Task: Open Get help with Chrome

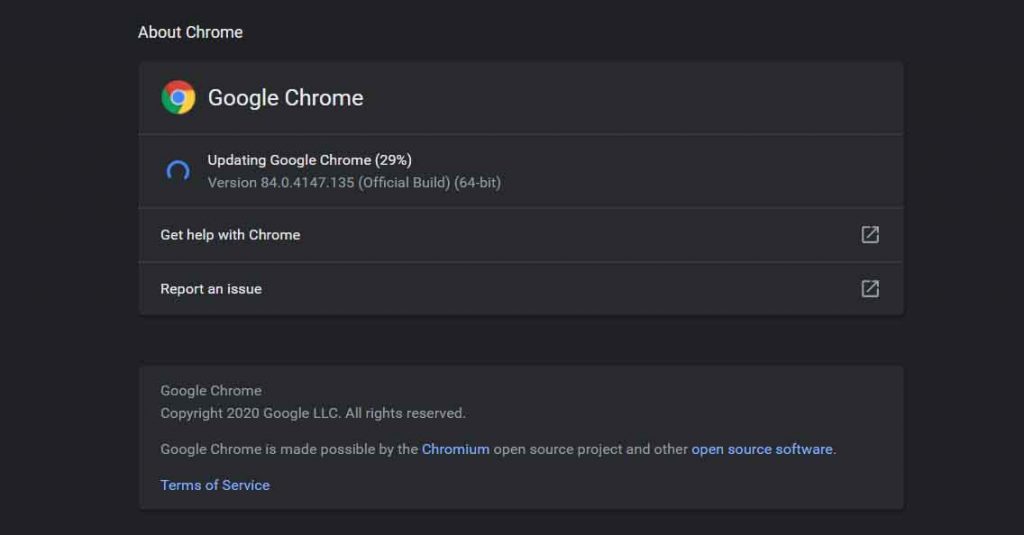Action: point(521,235)
